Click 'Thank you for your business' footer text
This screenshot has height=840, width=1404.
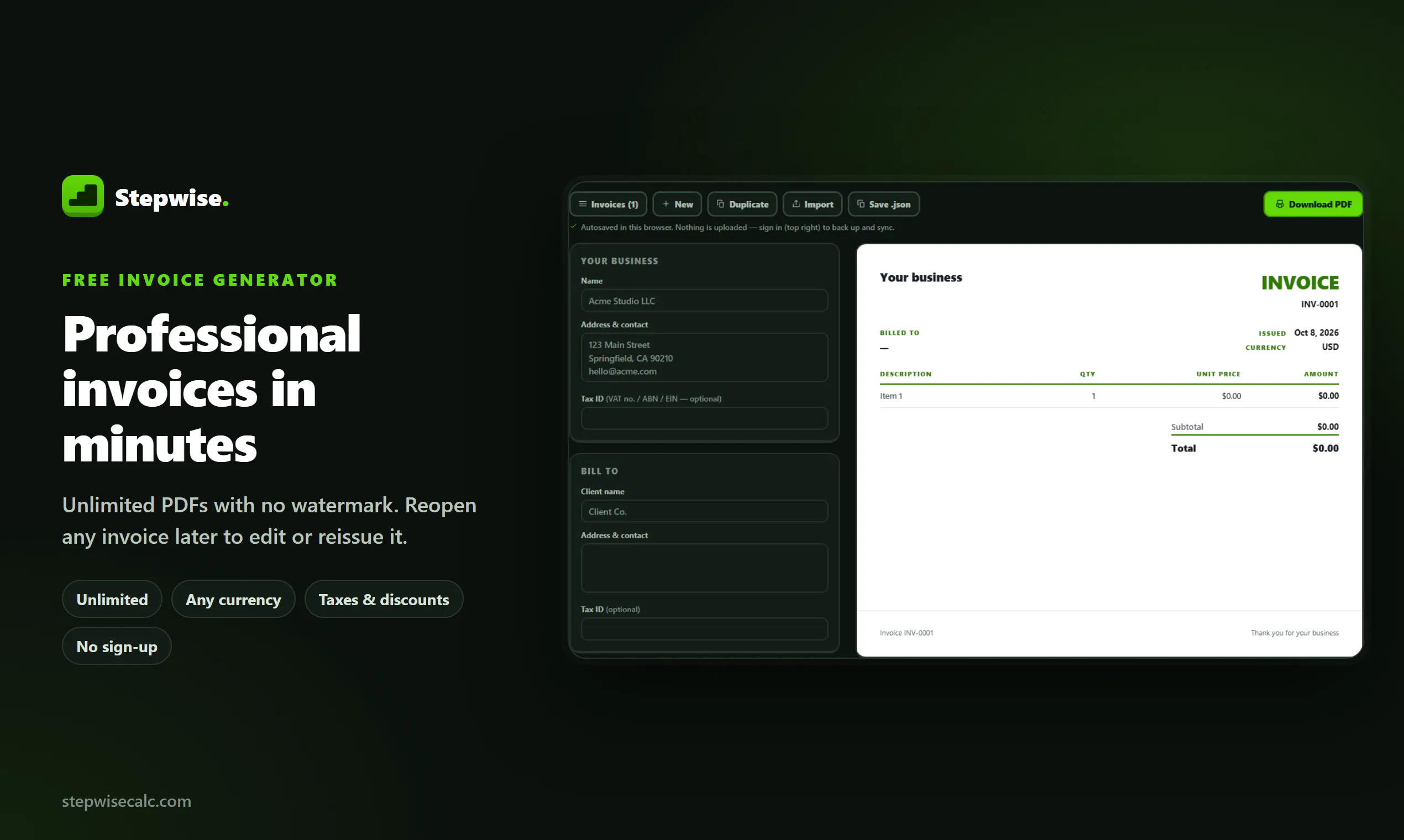click(1295, 633)
